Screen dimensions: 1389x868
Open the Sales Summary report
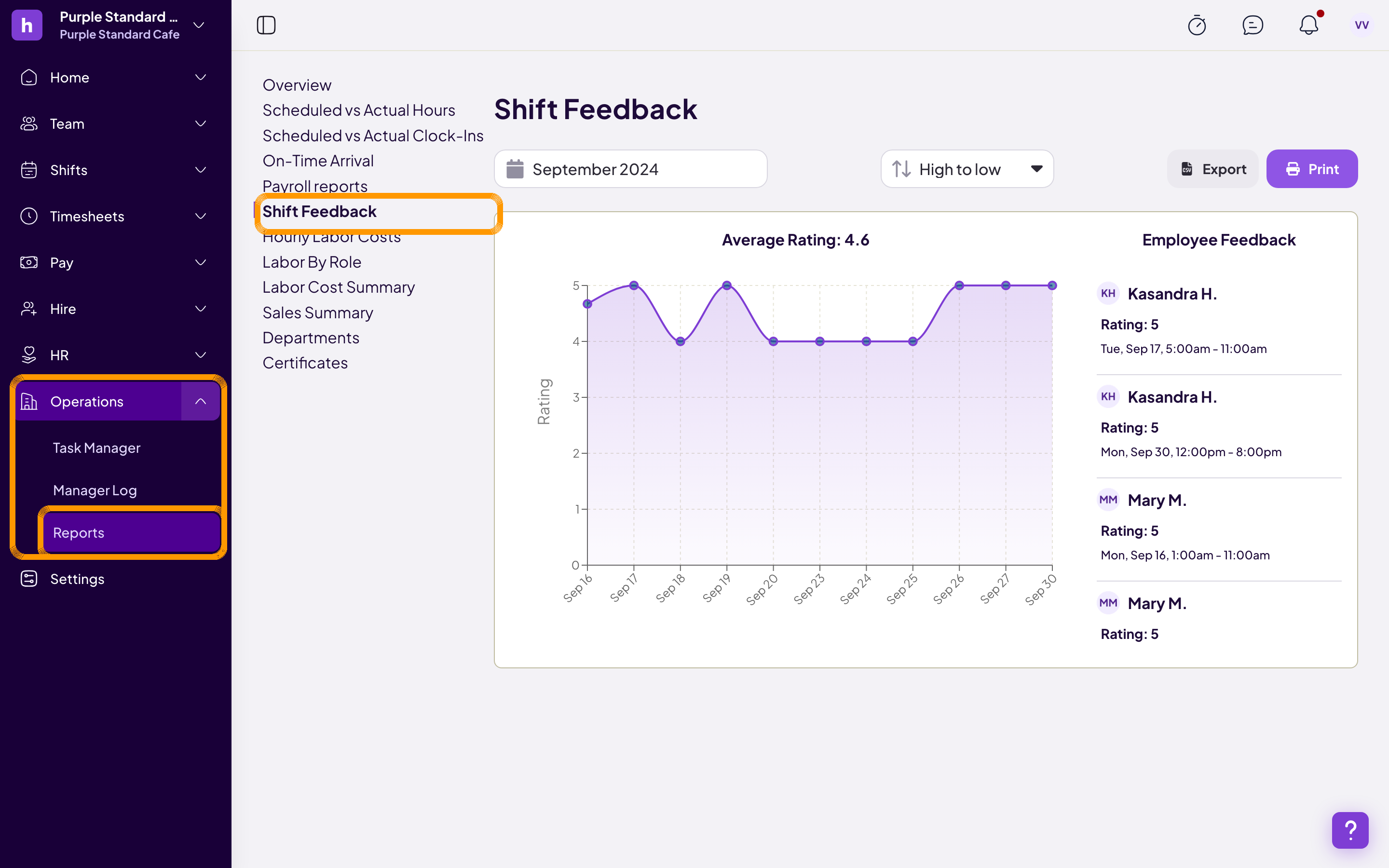pyautogui.click(x=317, y=312)
